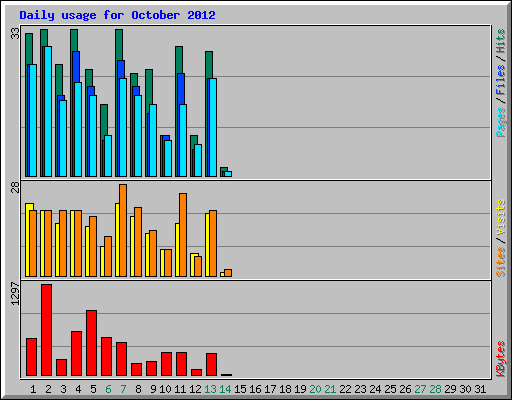
Task: Click day label '8' on the axis
Action: [138, 389]
